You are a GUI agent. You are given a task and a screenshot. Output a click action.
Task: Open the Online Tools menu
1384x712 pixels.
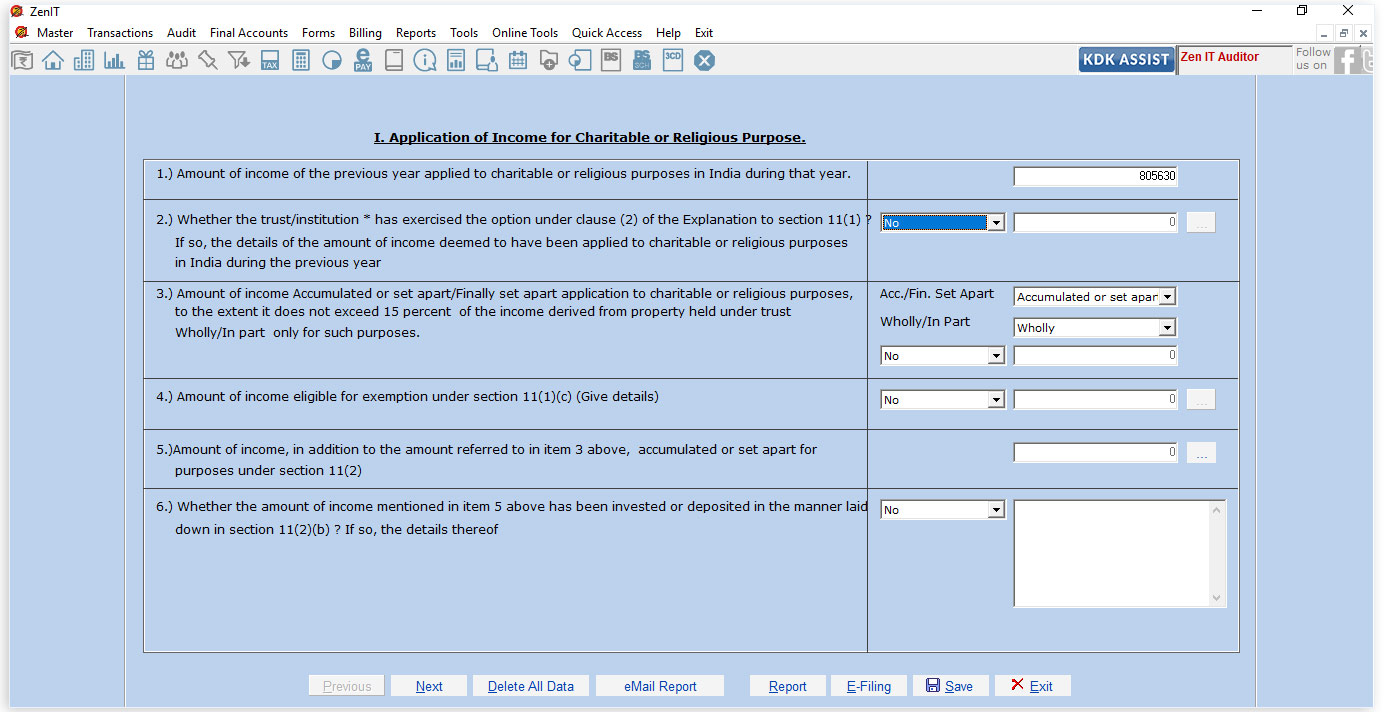(x=525, y=33)
